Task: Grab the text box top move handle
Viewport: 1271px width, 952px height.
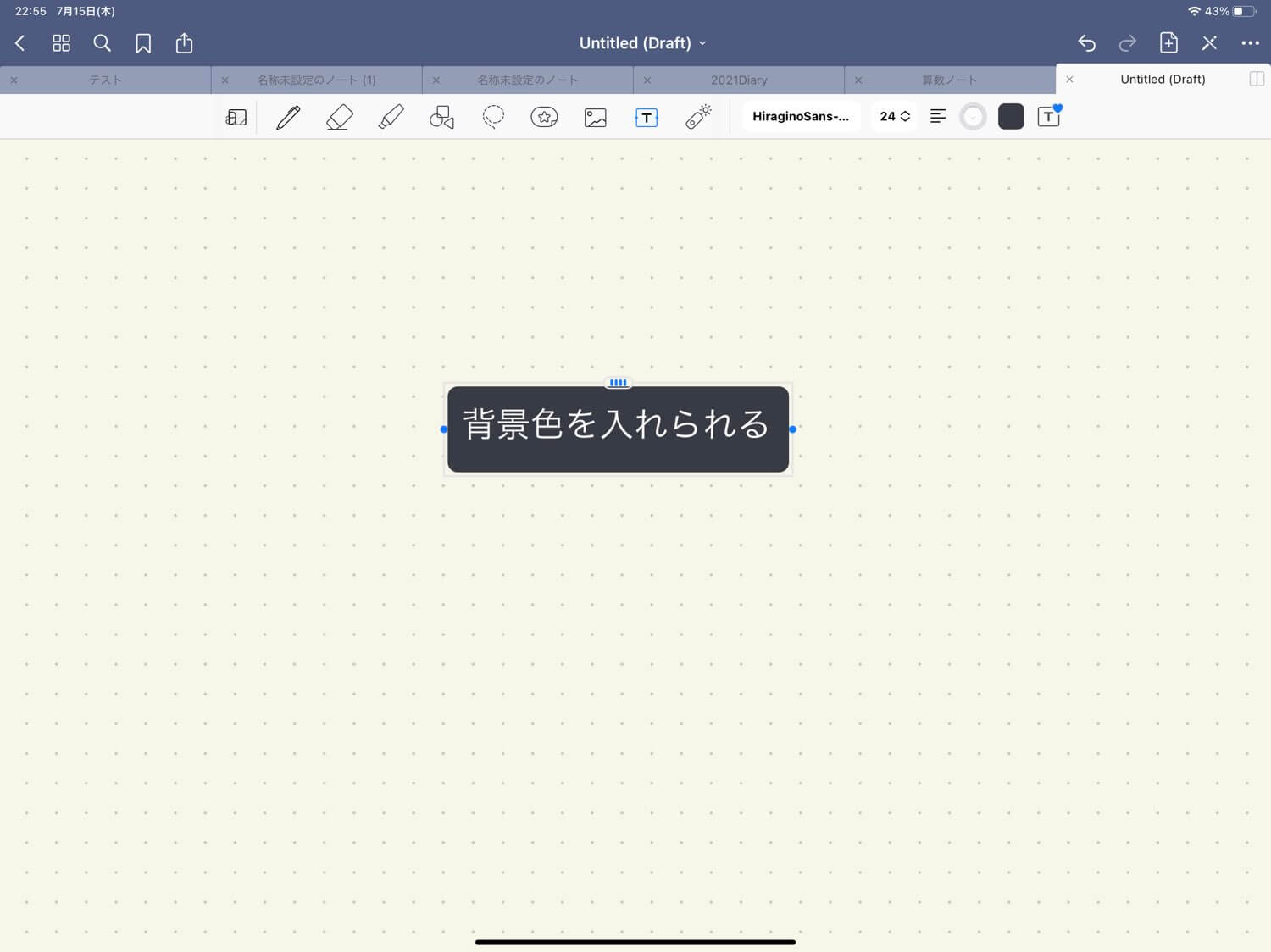Action: [618, 383]
